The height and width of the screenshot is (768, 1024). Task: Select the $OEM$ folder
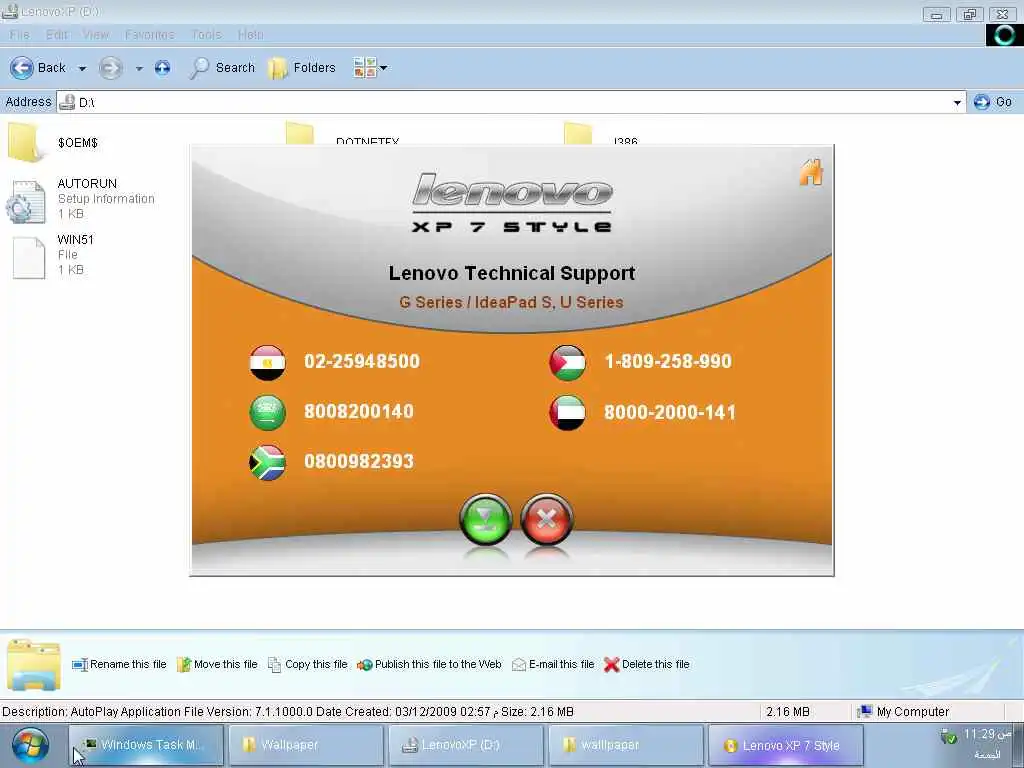(x=54, y=142)
